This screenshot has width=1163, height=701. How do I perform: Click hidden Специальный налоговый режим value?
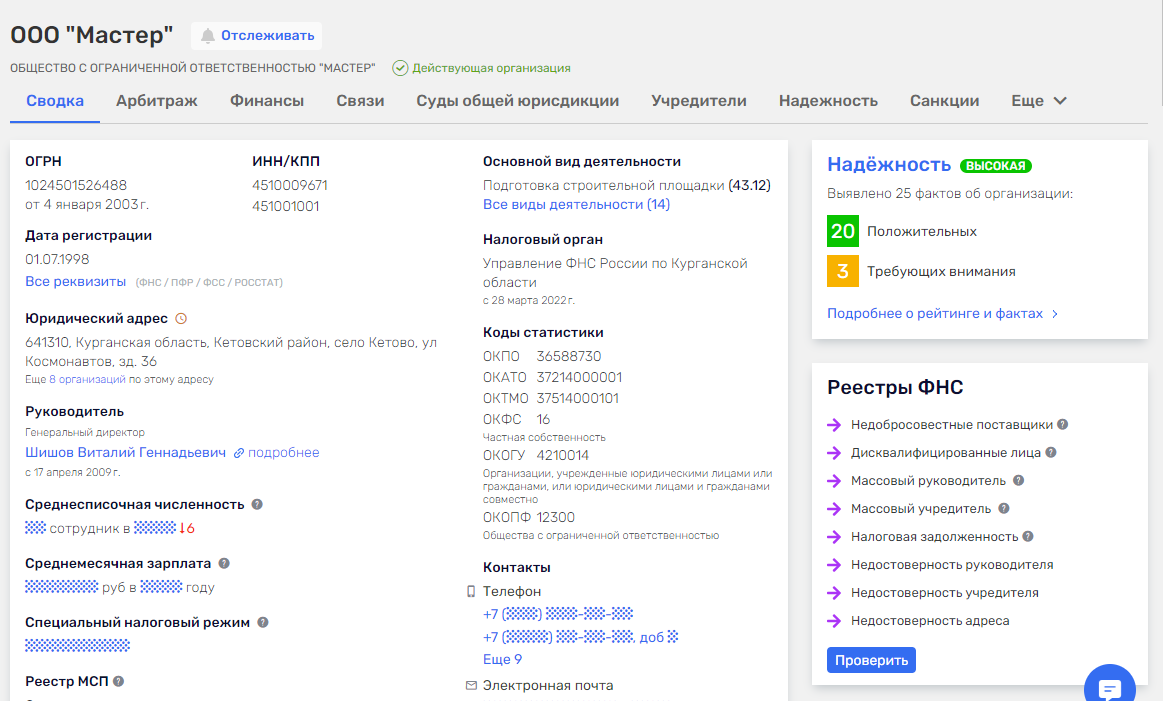click(x=78, y=645)
